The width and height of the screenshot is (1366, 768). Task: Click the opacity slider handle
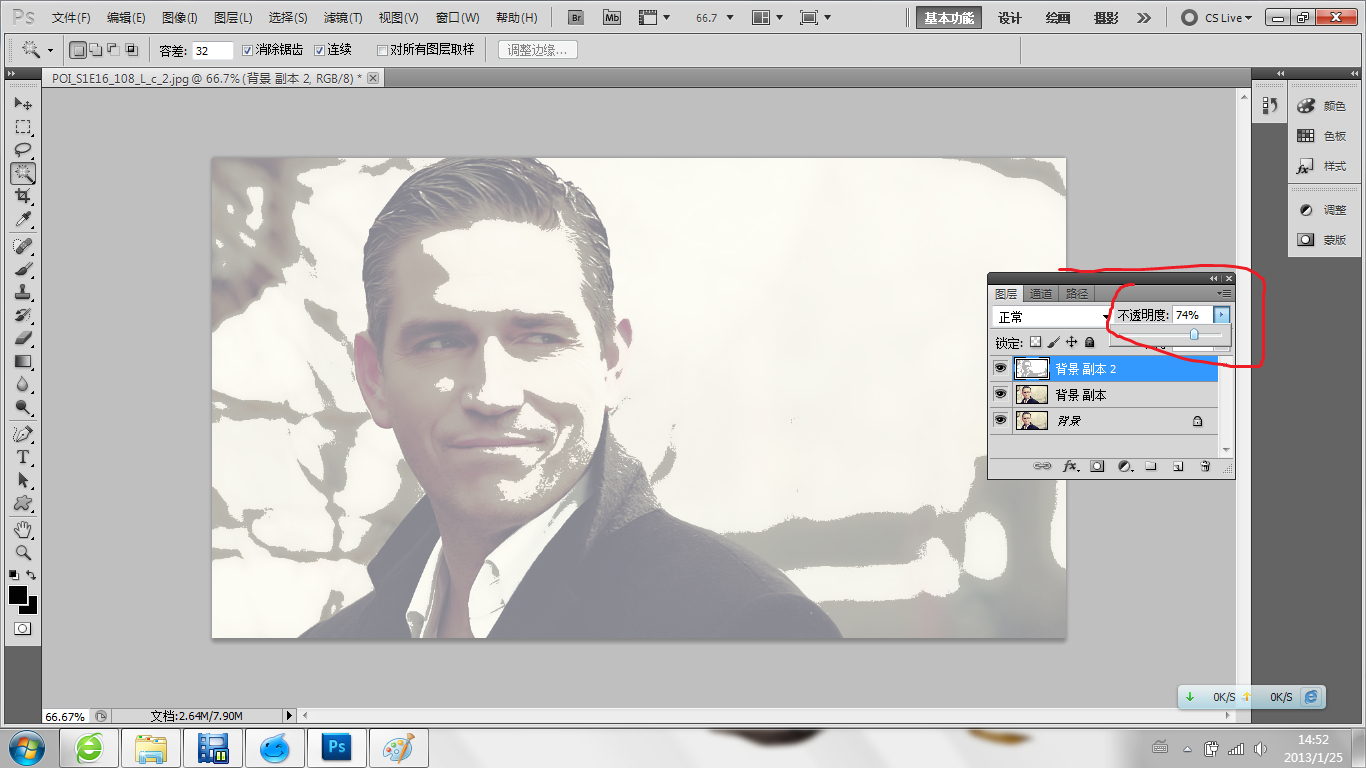click(1194, 335)
